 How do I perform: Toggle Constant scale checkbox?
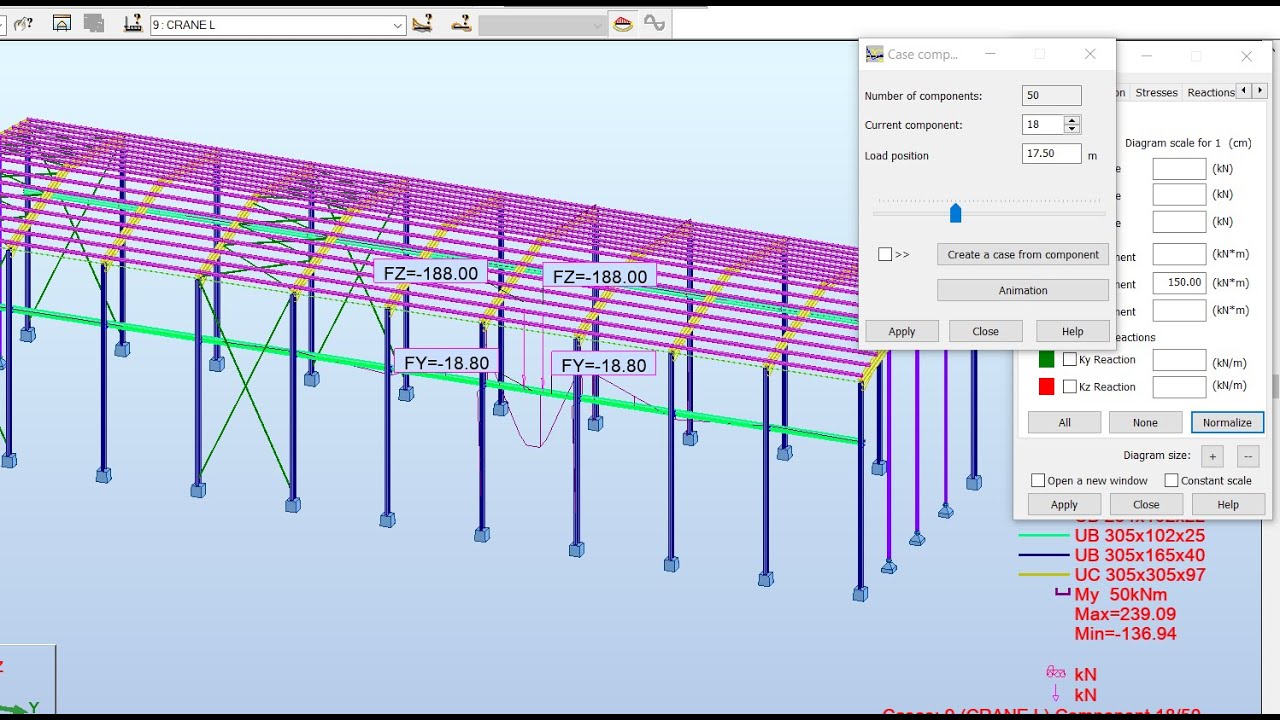1171,481
